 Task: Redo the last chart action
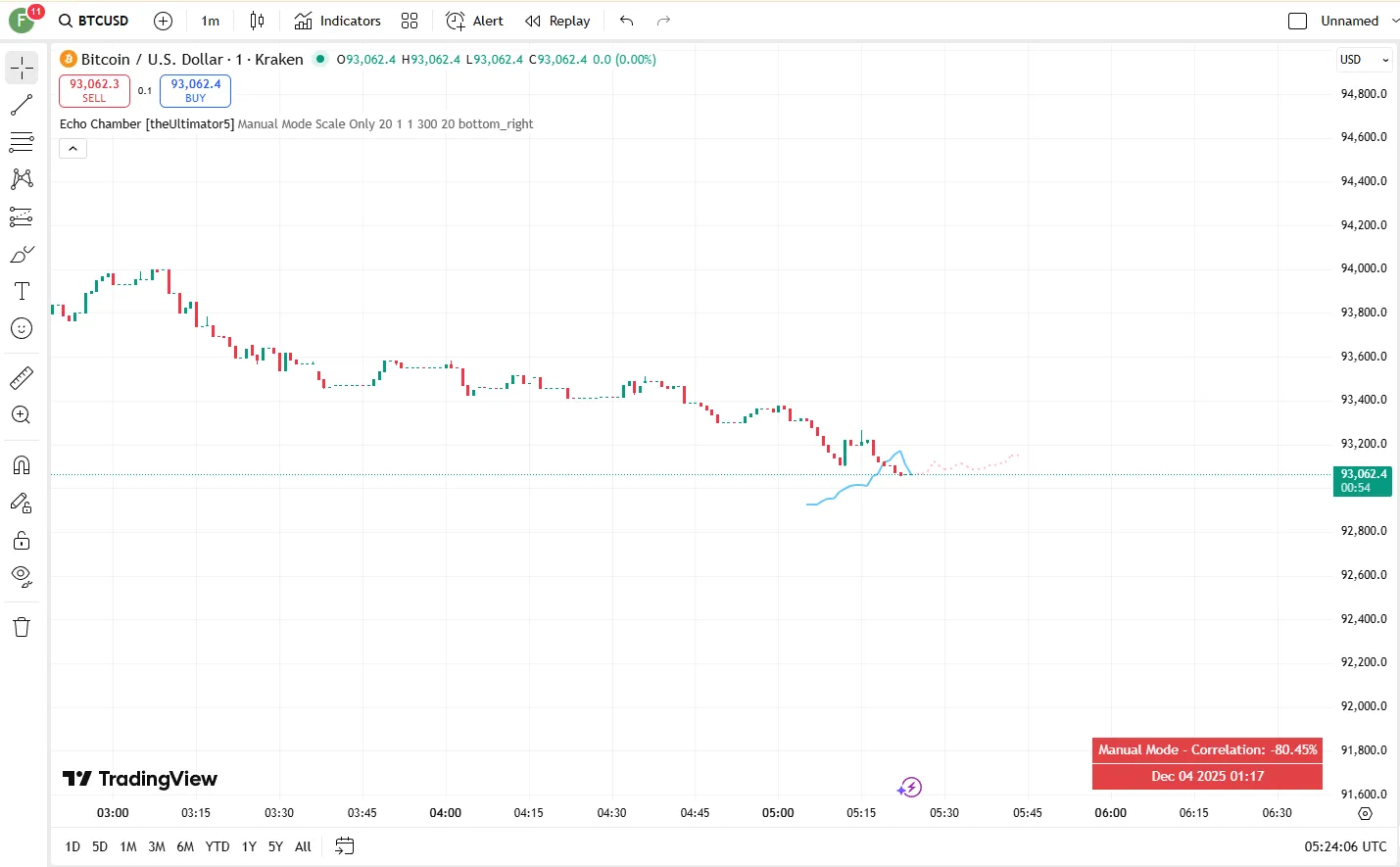coord(663,21)
